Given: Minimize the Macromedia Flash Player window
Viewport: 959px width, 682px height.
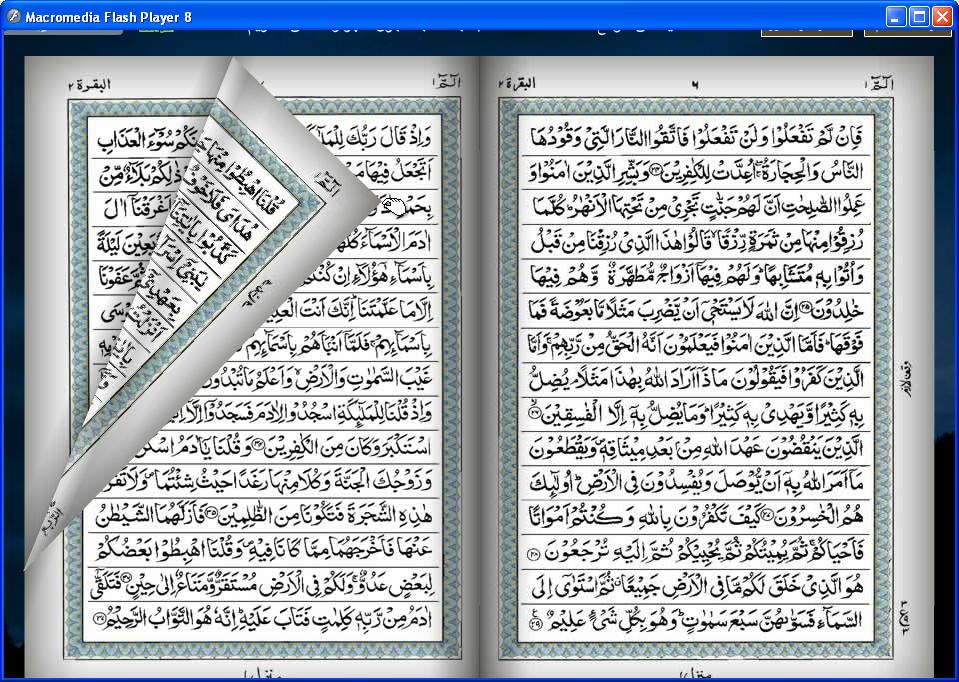Looking at the screenshot, I should pos(896,17).
